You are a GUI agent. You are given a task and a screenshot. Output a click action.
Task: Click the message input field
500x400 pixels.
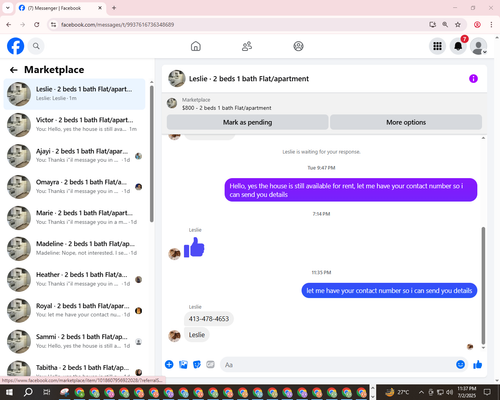click(337, 364)
